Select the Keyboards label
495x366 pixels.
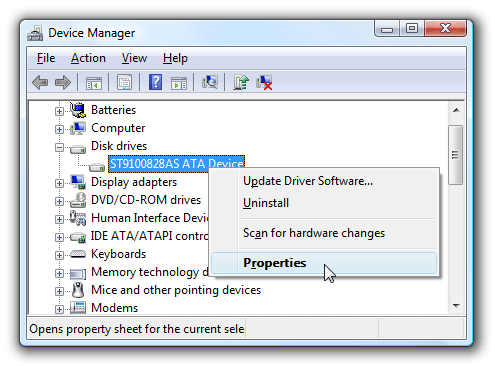(x=119, y=254)
